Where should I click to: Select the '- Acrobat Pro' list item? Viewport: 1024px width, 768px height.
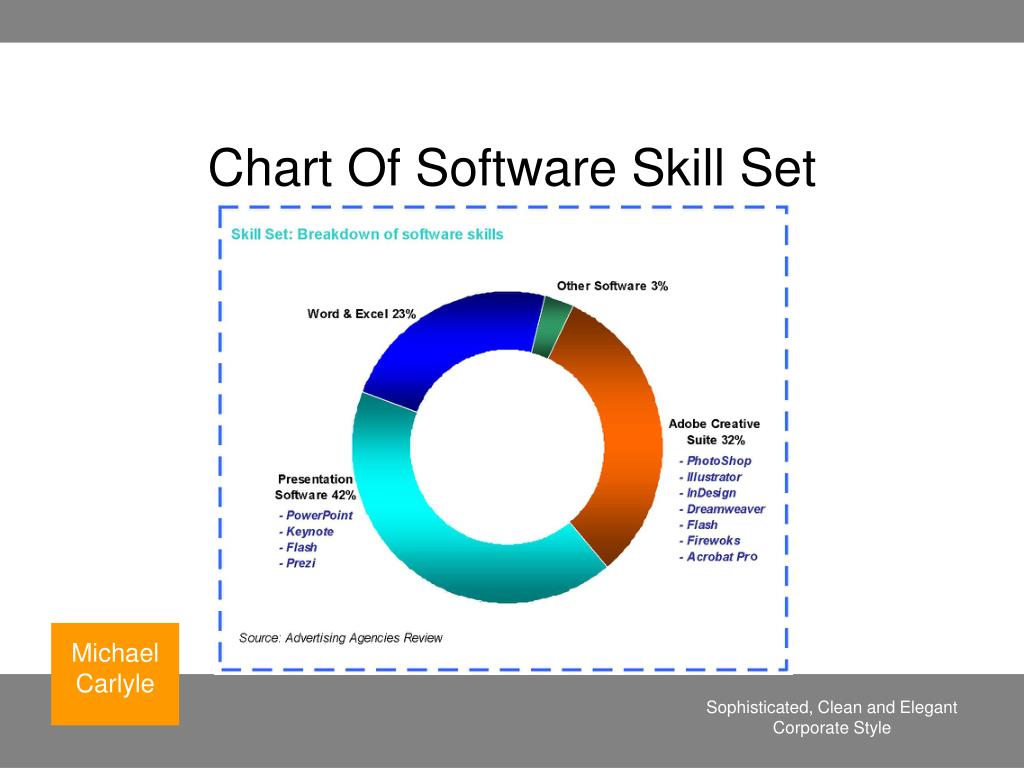(718, 557)
